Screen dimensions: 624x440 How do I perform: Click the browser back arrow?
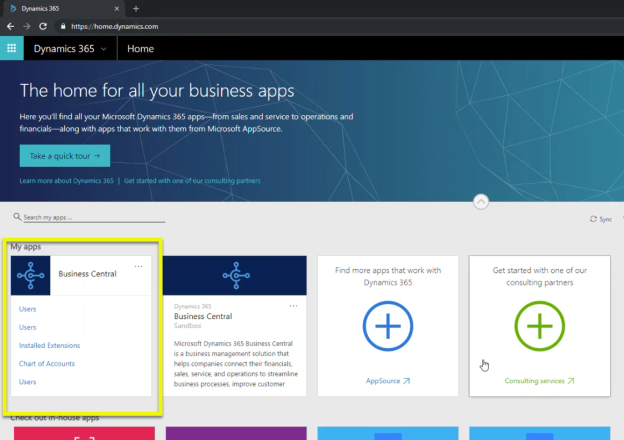pos(11,26)
